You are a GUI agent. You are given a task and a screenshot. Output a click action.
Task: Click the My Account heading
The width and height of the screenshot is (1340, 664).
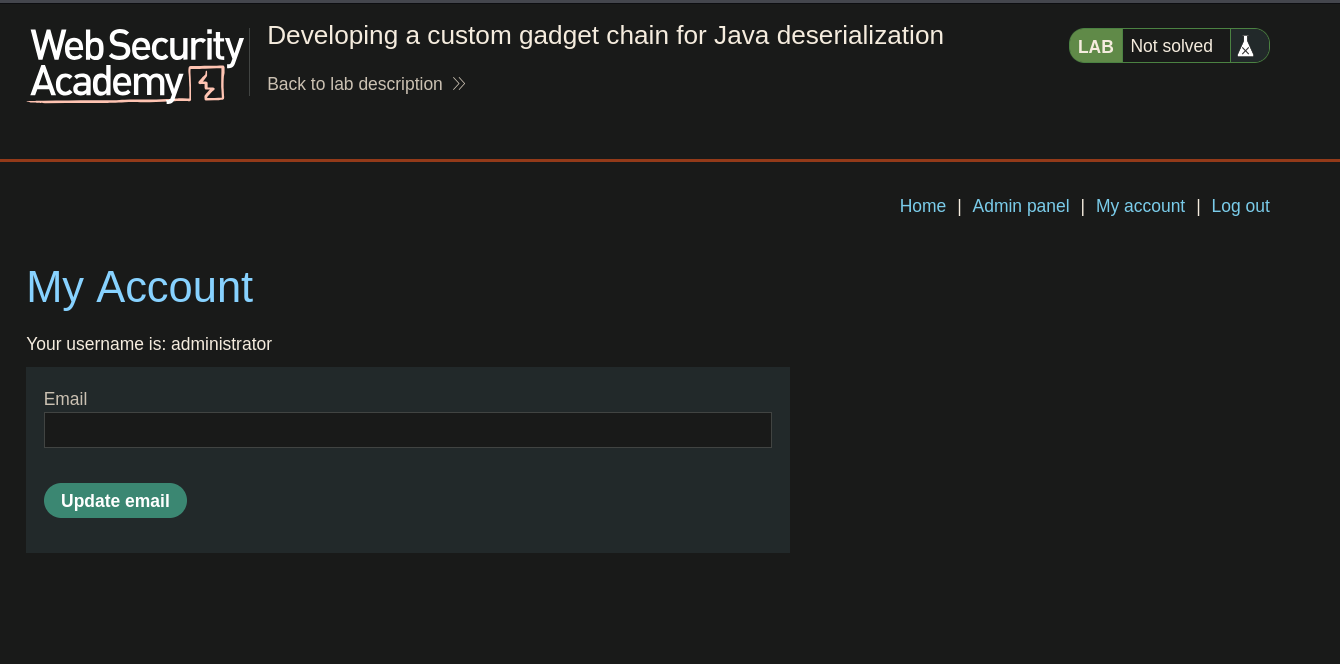click(140, 287)
